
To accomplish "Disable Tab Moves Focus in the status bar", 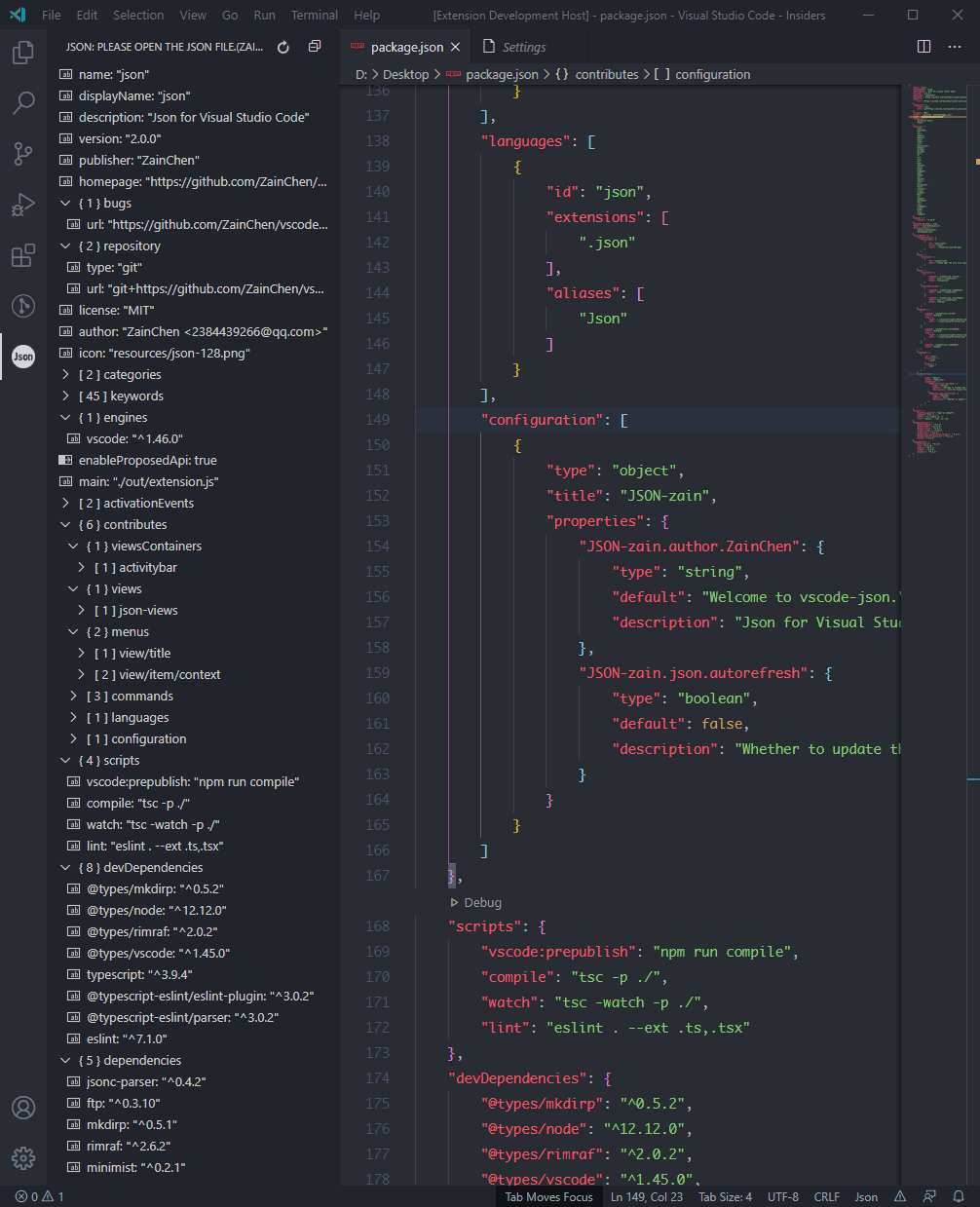I will click(548, 1195).
